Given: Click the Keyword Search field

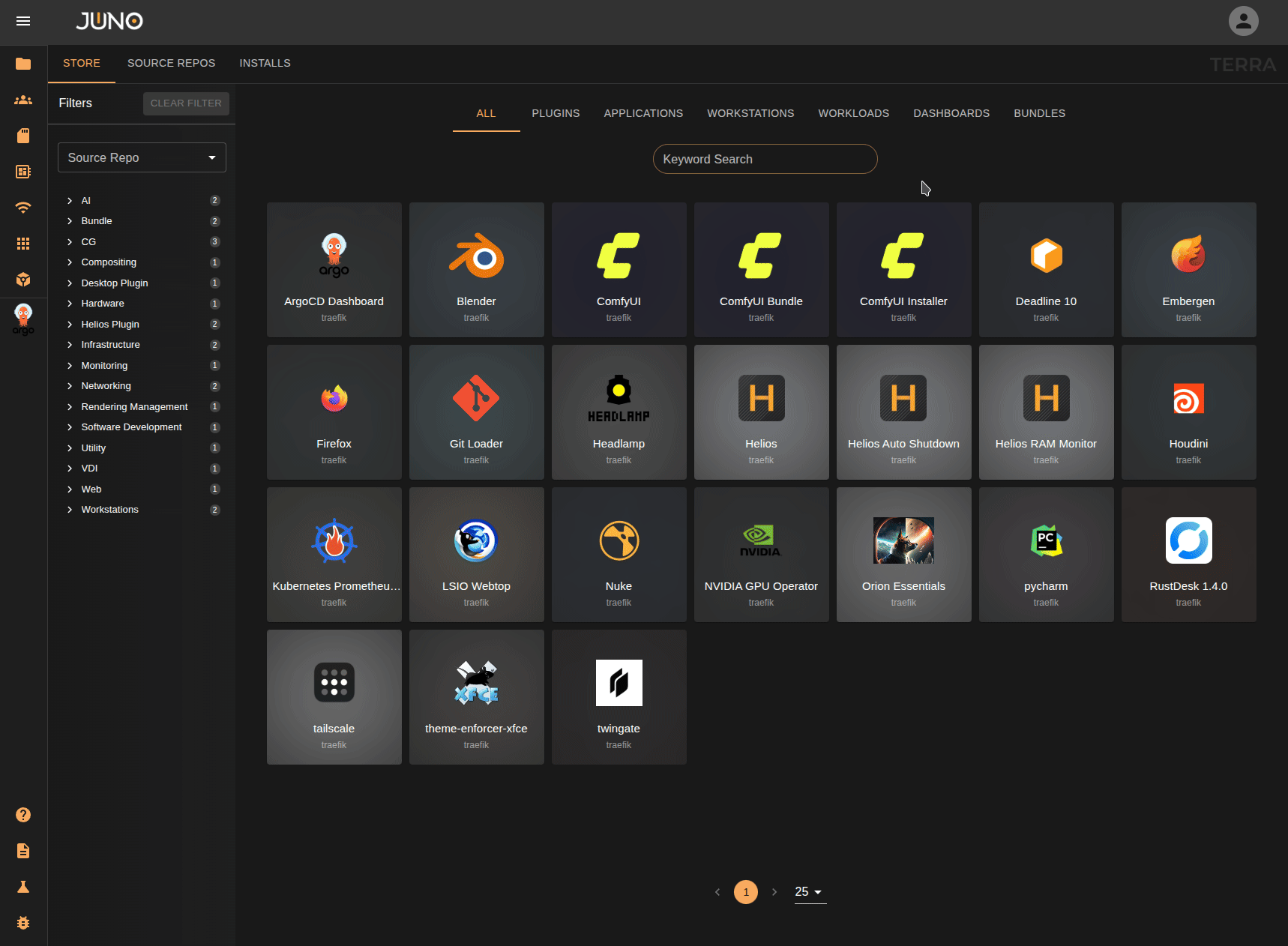Looking at the screenshot, I should pos(765,159).
